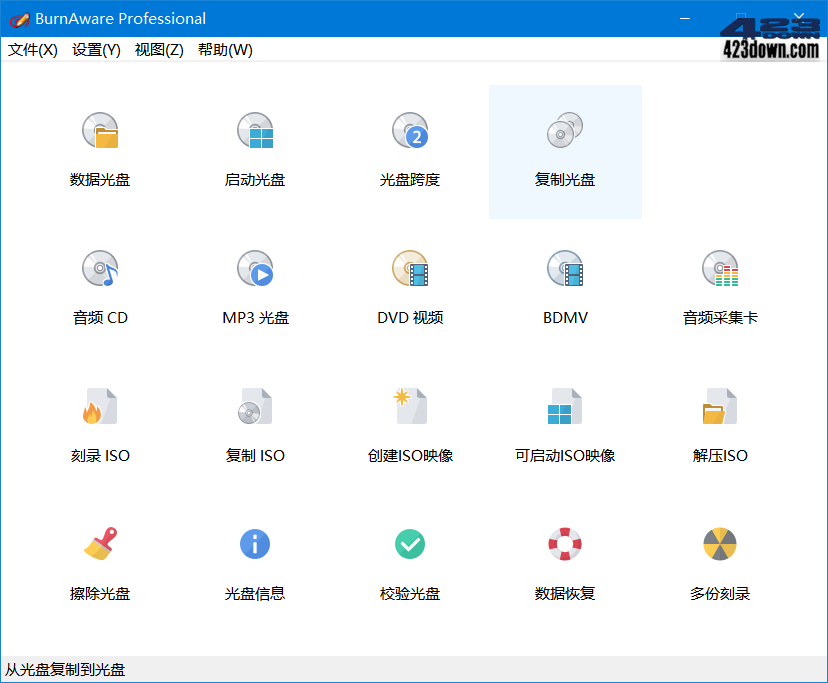Click the 从光盘复制到光盘 status bar text
The height and width of the screenshot is (683, 828).
click(x=64, y=672)
